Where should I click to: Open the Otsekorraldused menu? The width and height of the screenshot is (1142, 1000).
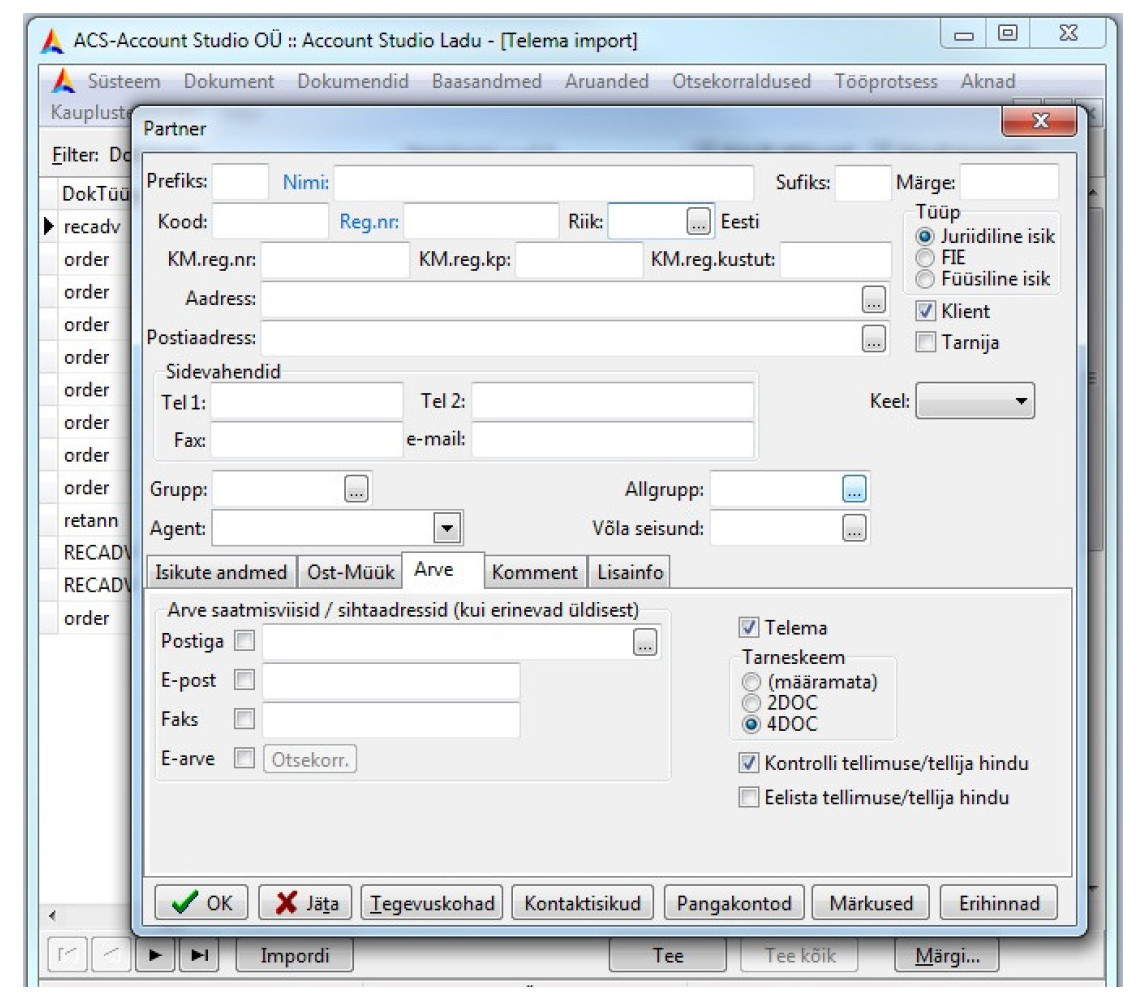click(741, 82)
